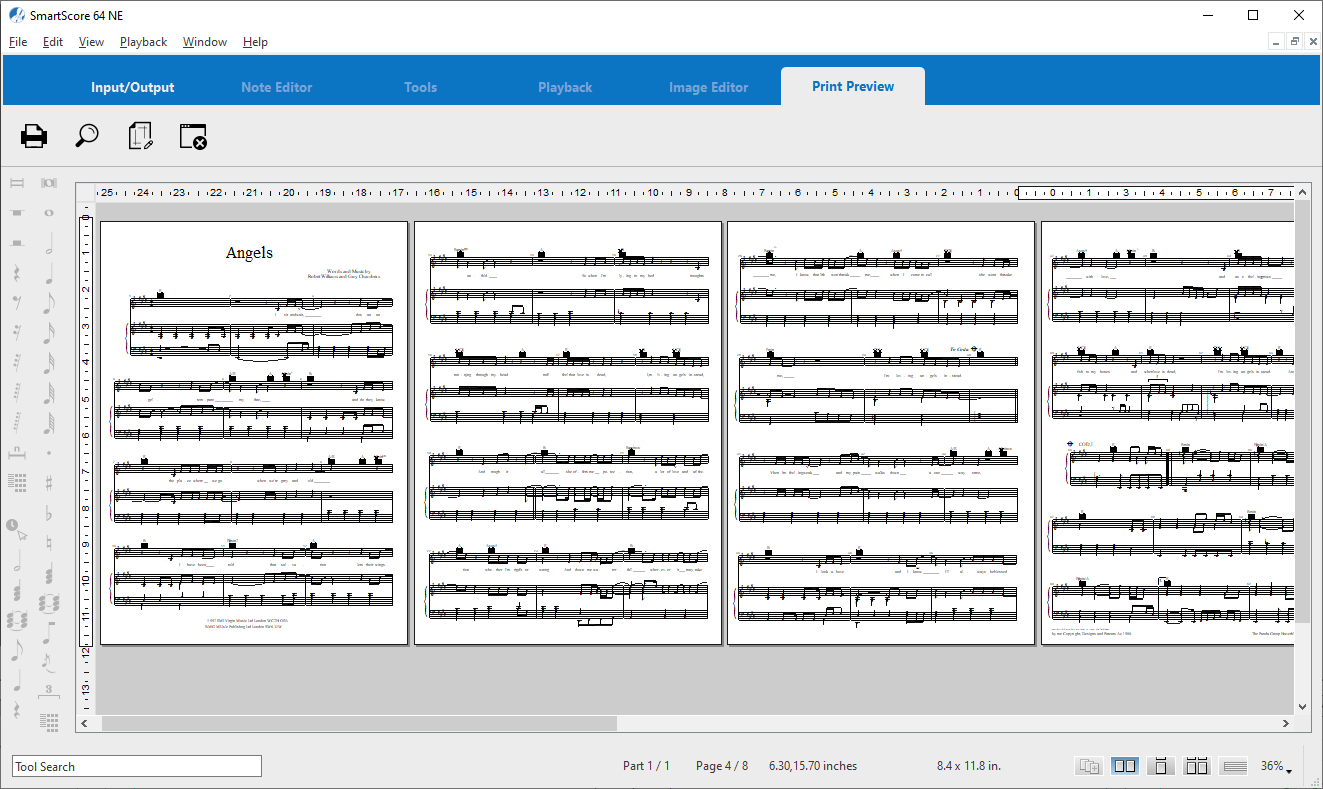Select the sixteenth rest in the palette
The image size is (1323, 789).
[x=17, y=332]
